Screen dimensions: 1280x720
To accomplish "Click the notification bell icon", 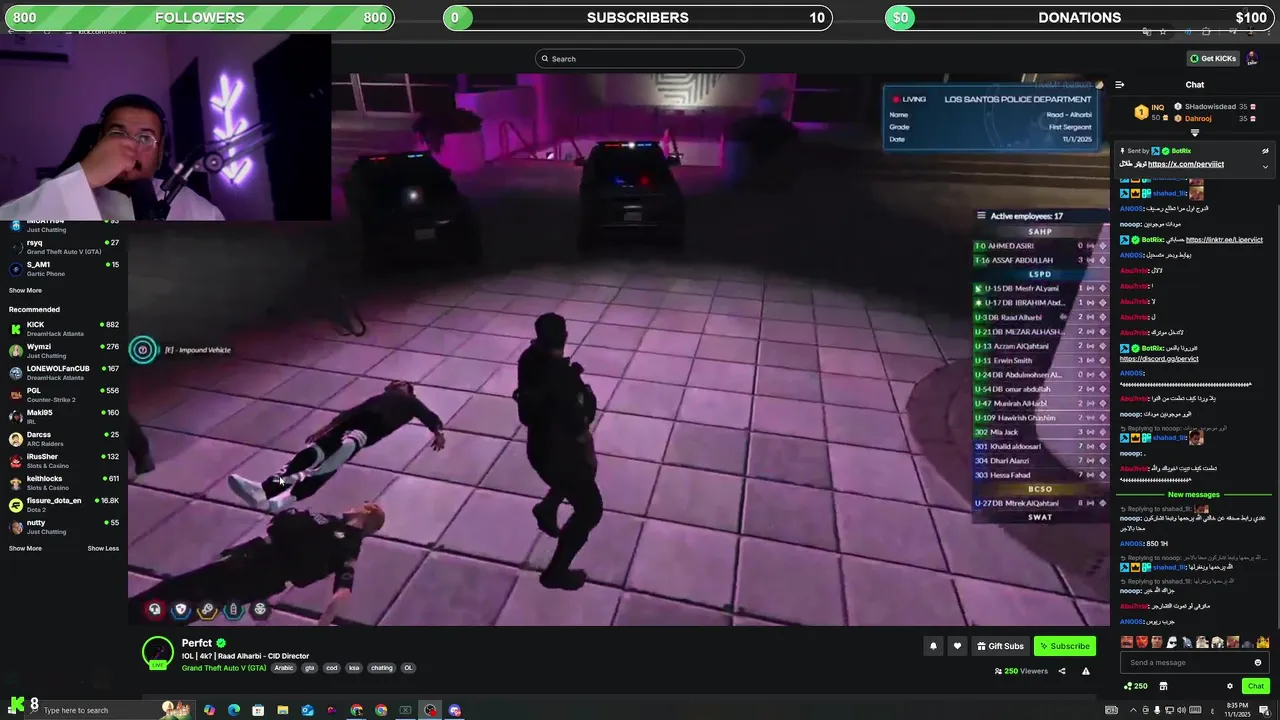I will pos(933,646).
